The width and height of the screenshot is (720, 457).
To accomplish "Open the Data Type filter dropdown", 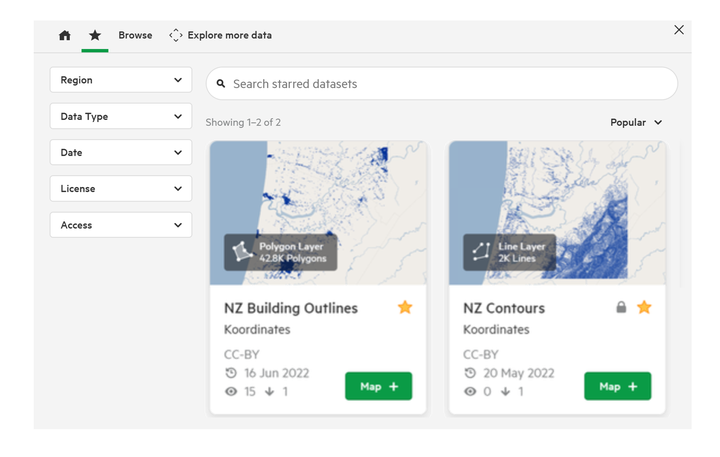I will click(x=121, y=116).
